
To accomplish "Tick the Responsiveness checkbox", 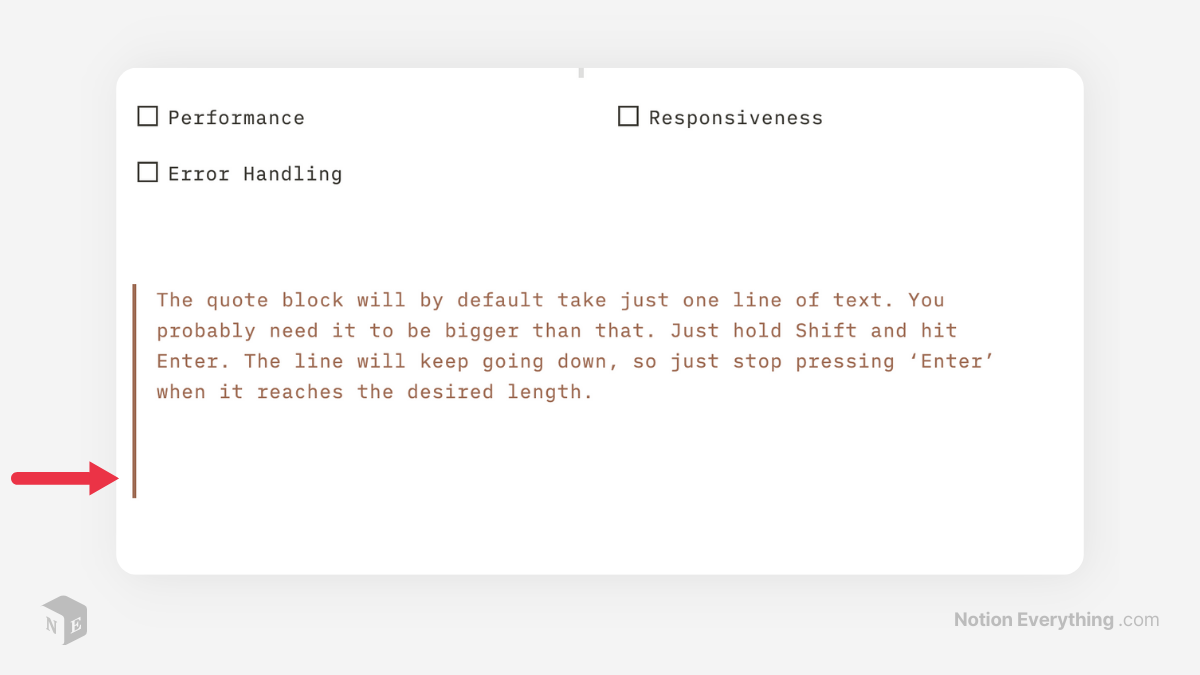I will [x=628, y=117].
